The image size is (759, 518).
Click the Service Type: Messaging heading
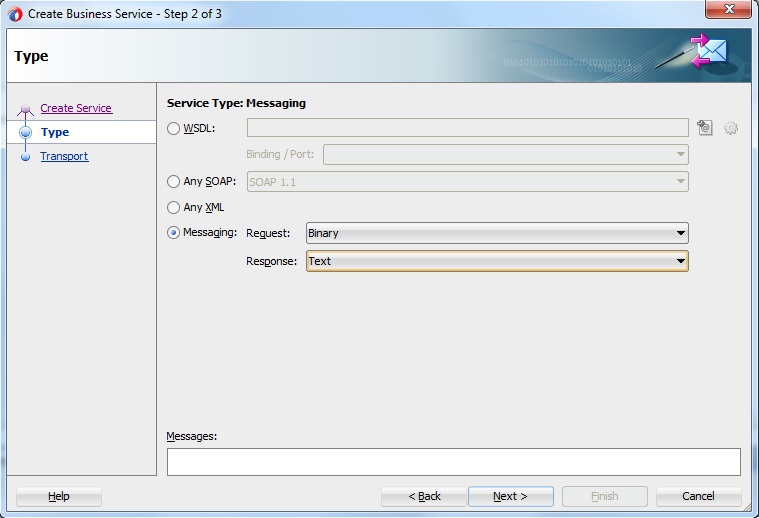[x=236, y=103]
